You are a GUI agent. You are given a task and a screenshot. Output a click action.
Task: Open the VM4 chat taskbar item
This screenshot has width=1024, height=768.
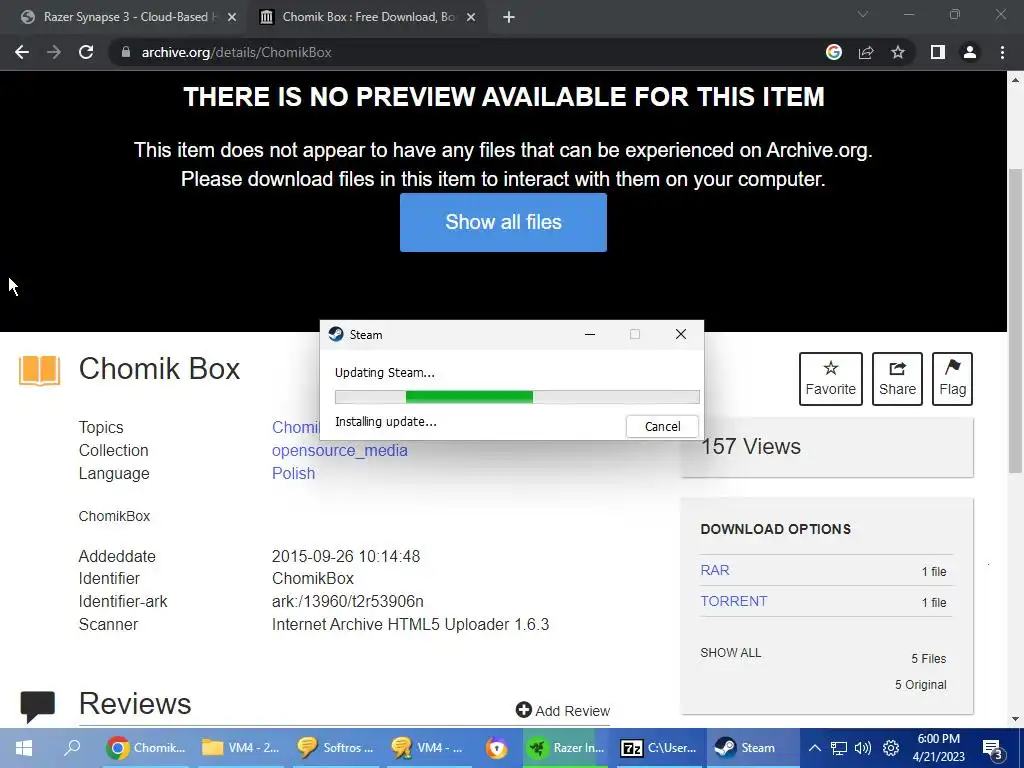[428, 748]
